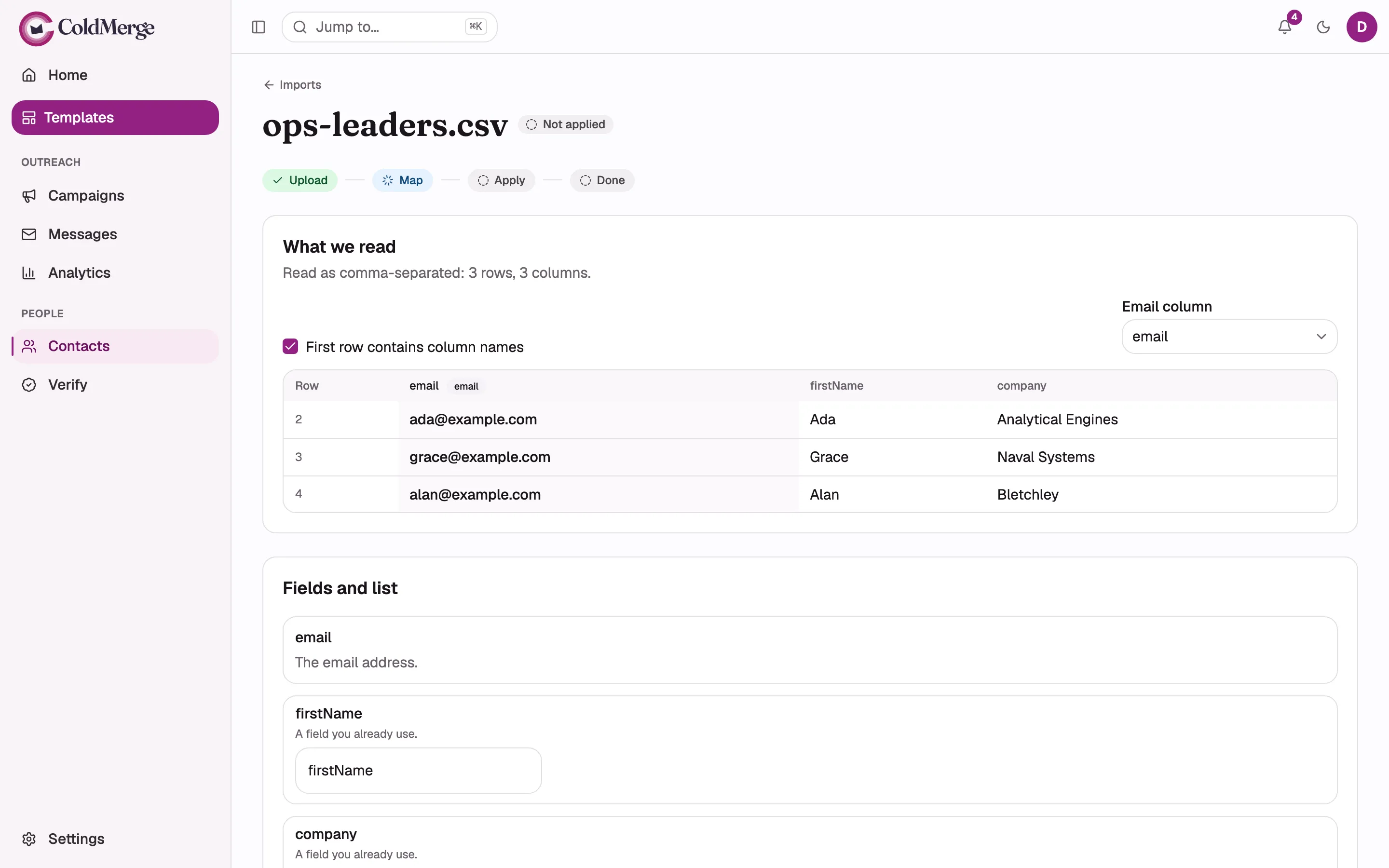Click the Contacts people icon
Viewport: 1389px width, 868px height.
(x=29, y=346)
